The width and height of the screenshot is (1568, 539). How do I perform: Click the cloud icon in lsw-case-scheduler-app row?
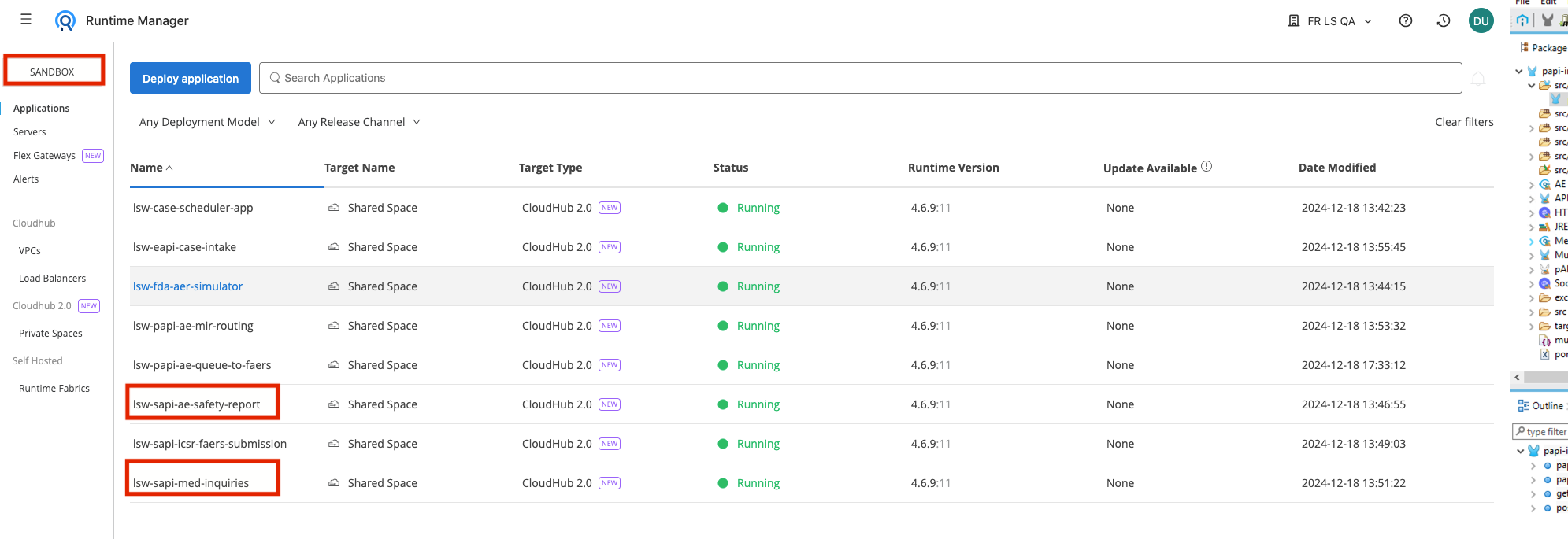[x=334, y=208]
